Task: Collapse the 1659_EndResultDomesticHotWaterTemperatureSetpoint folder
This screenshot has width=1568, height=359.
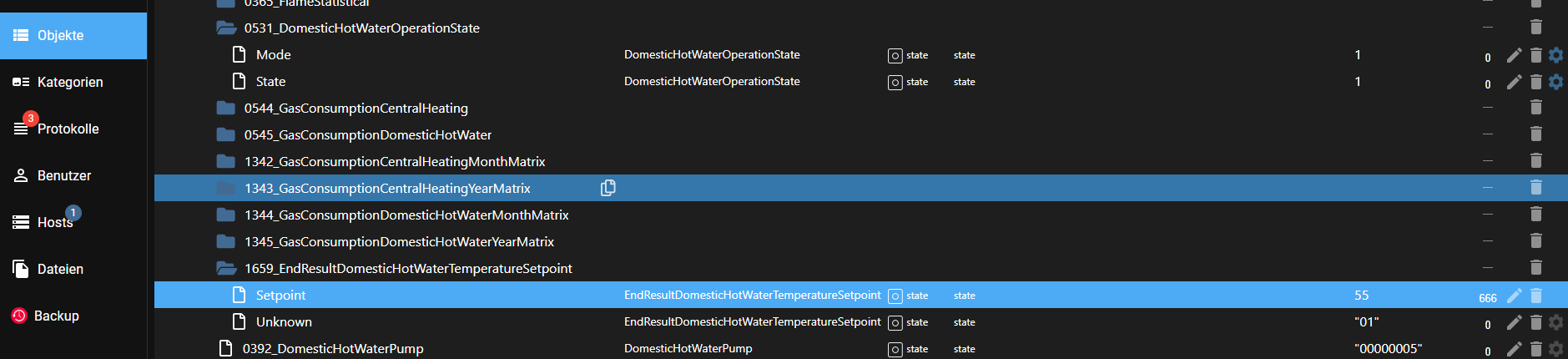Action: pos(225,268)
